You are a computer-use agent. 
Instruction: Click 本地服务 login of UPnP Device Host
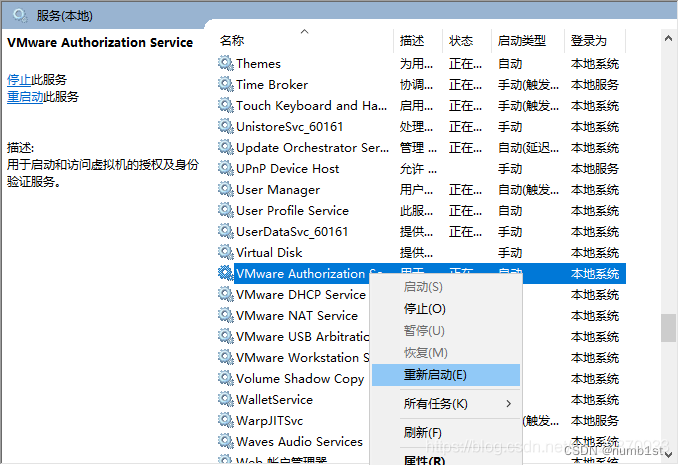pyautogui.click(x=595, y=168)
